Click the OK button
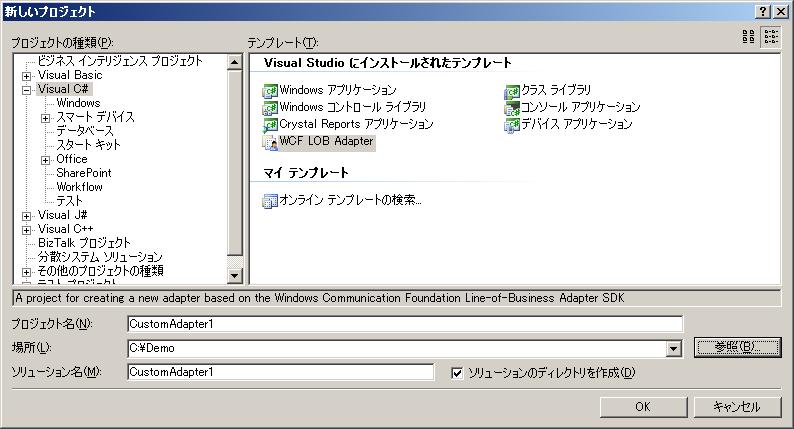 pos(643,407)
